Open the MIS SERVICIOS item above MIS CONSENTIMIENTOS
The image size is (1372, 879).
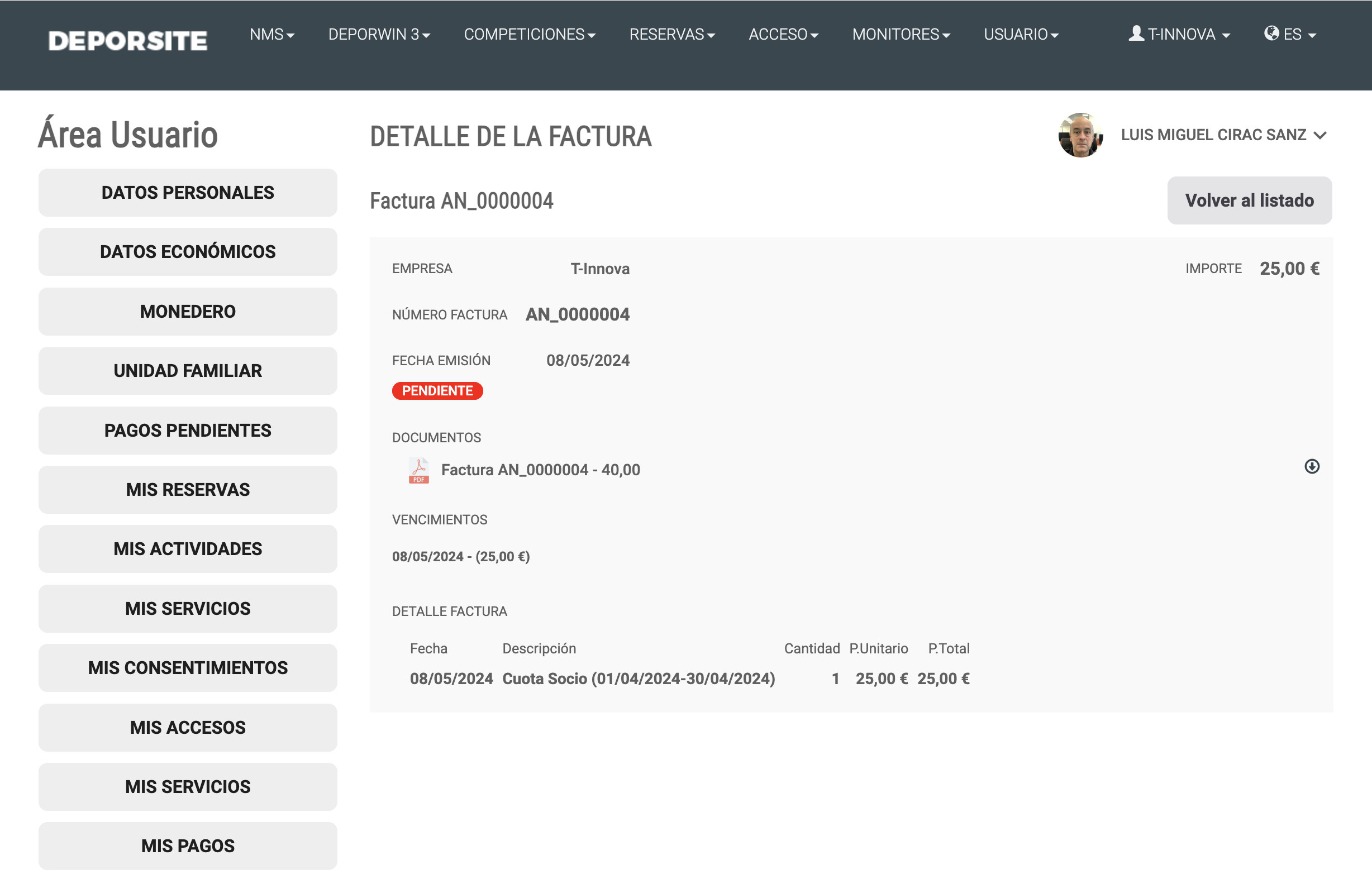188,609
